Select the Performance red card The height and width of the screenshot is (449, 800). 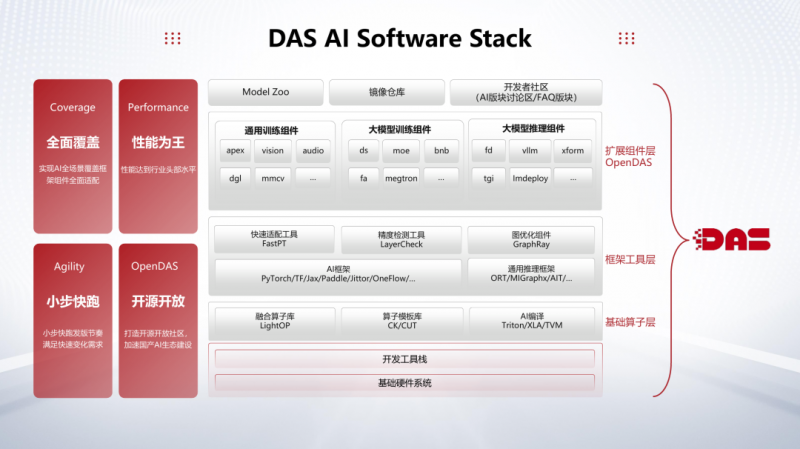(x=159, y=155)
